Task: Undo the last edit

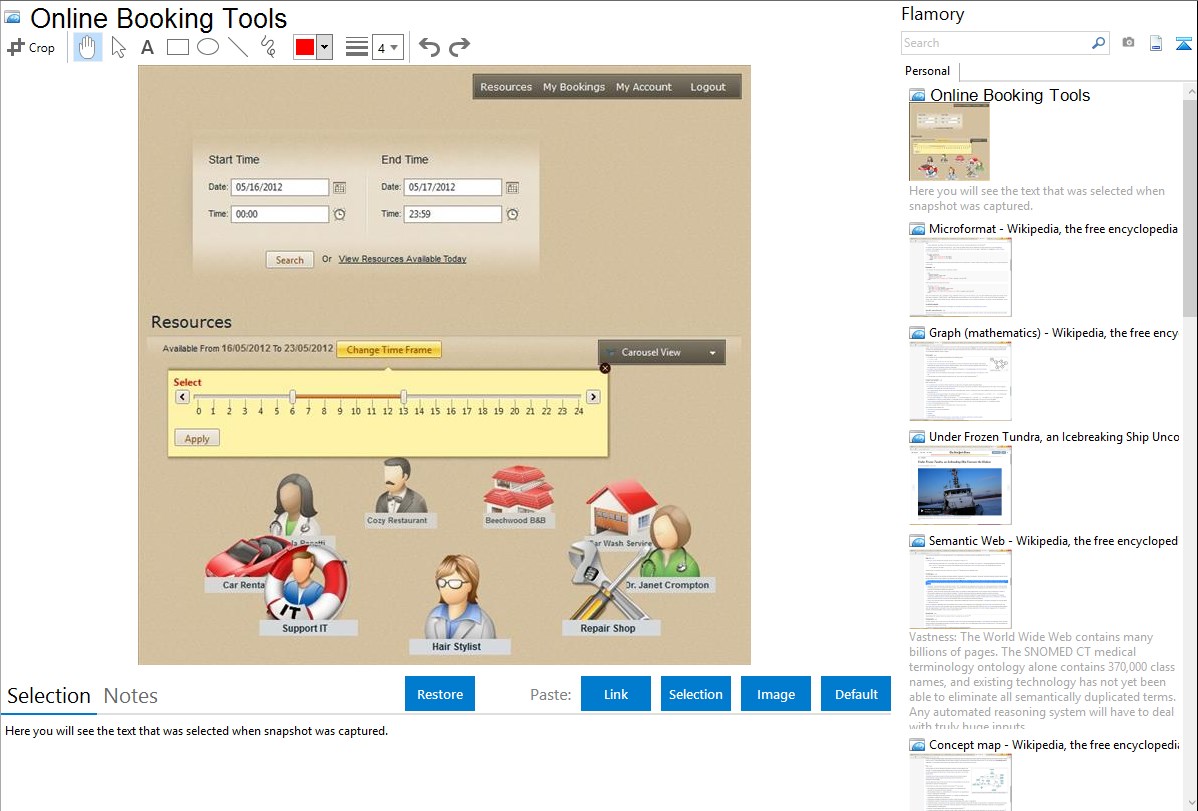Action: tap(429, 47)
